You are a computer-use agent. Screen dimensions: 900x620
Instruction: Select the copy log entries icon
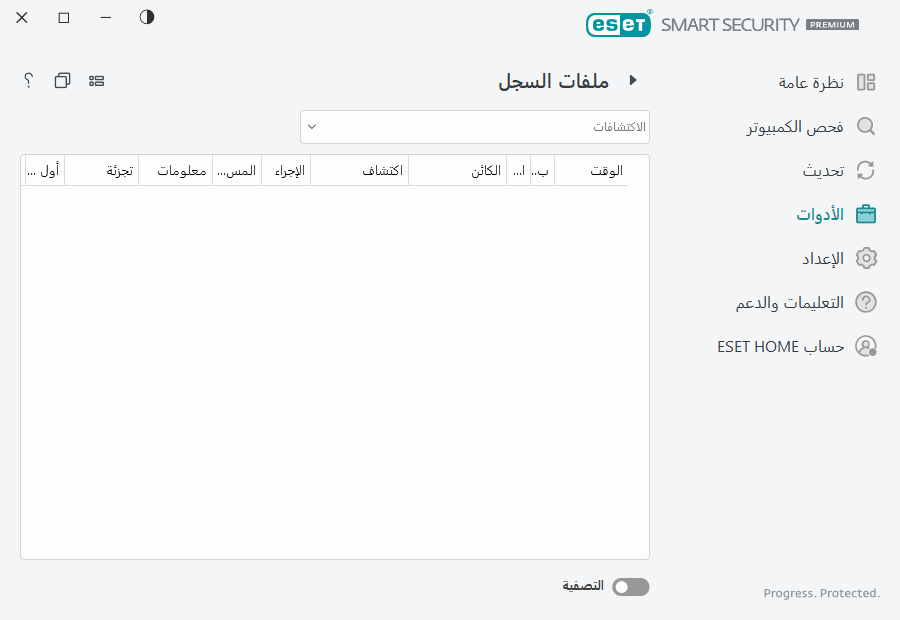click(61, 81)
